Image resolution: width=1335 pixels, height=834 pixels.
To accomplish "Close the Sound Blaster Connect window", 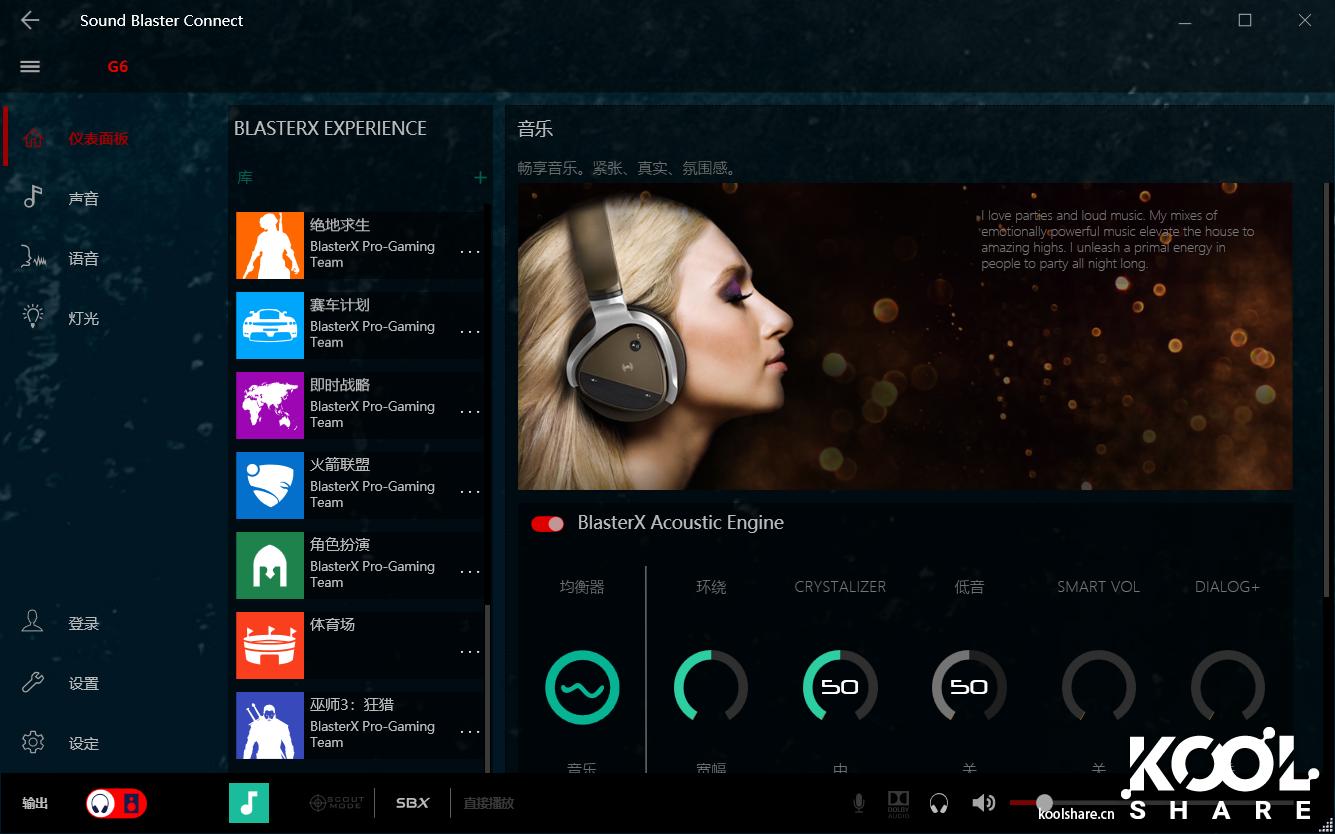I will click(x=1305, y=20).
